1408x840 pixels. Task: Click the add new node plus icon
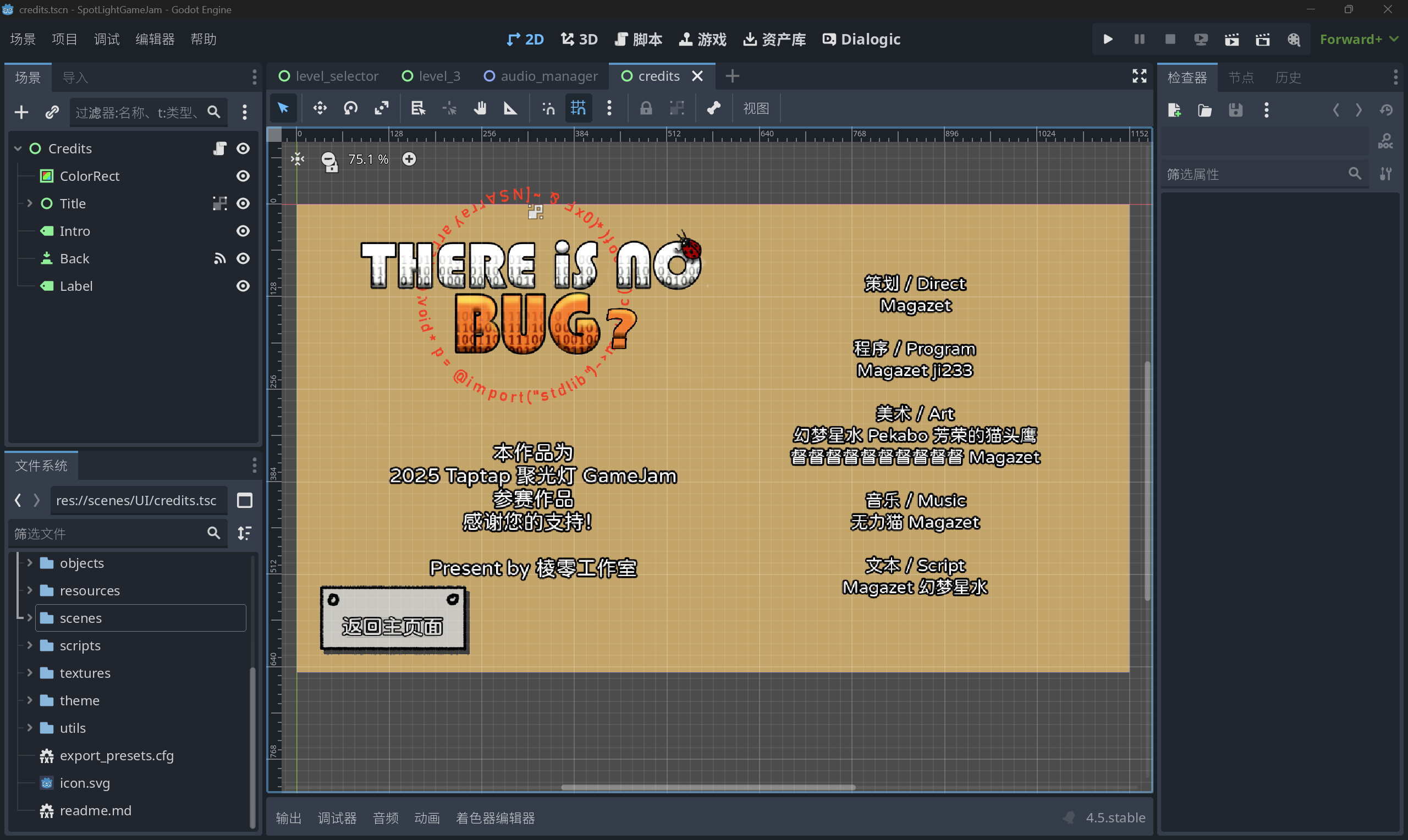click(21, 112)
